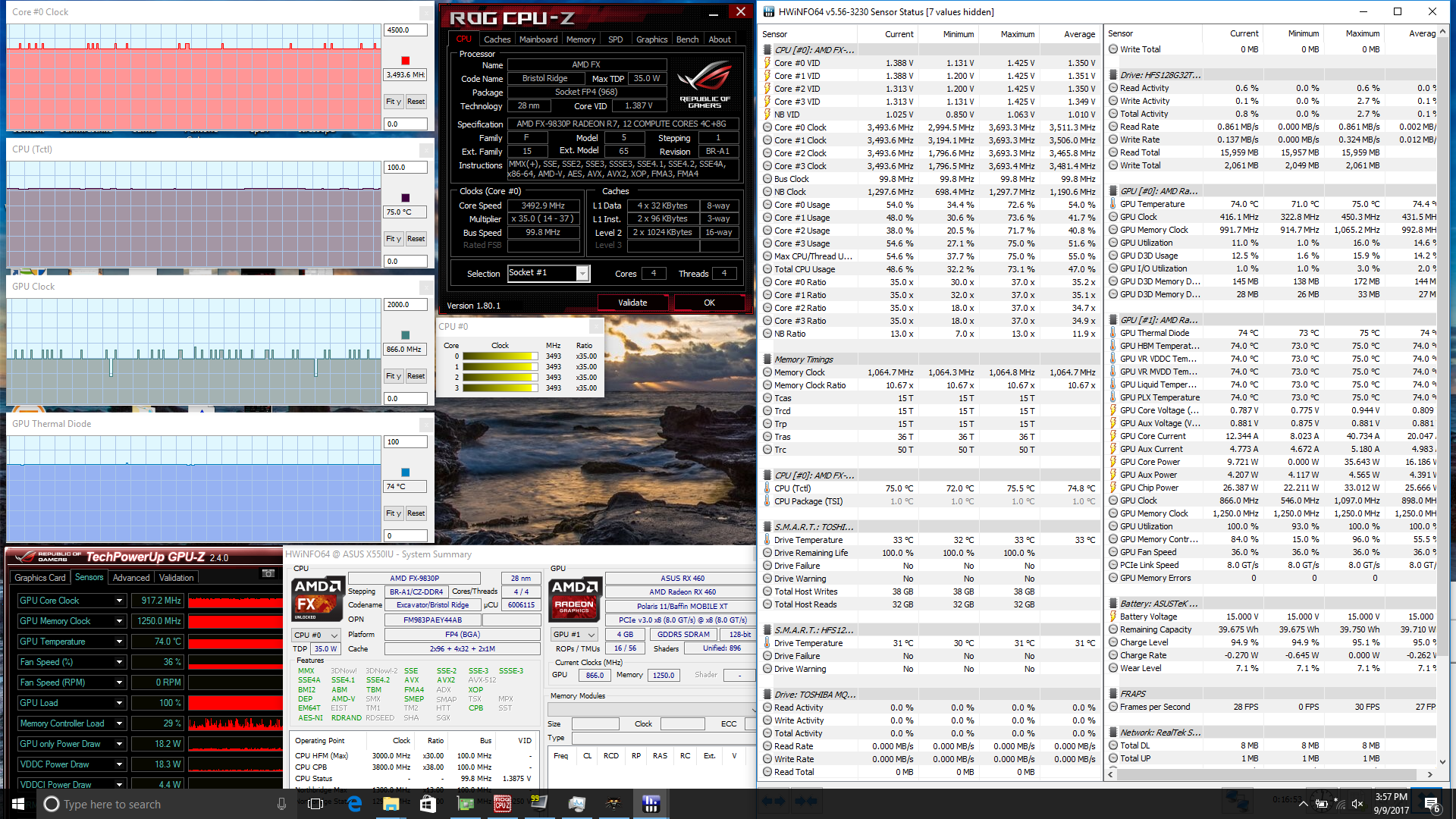Click blue swatch in GPU Thermal Diode graph

pos(405,472)
